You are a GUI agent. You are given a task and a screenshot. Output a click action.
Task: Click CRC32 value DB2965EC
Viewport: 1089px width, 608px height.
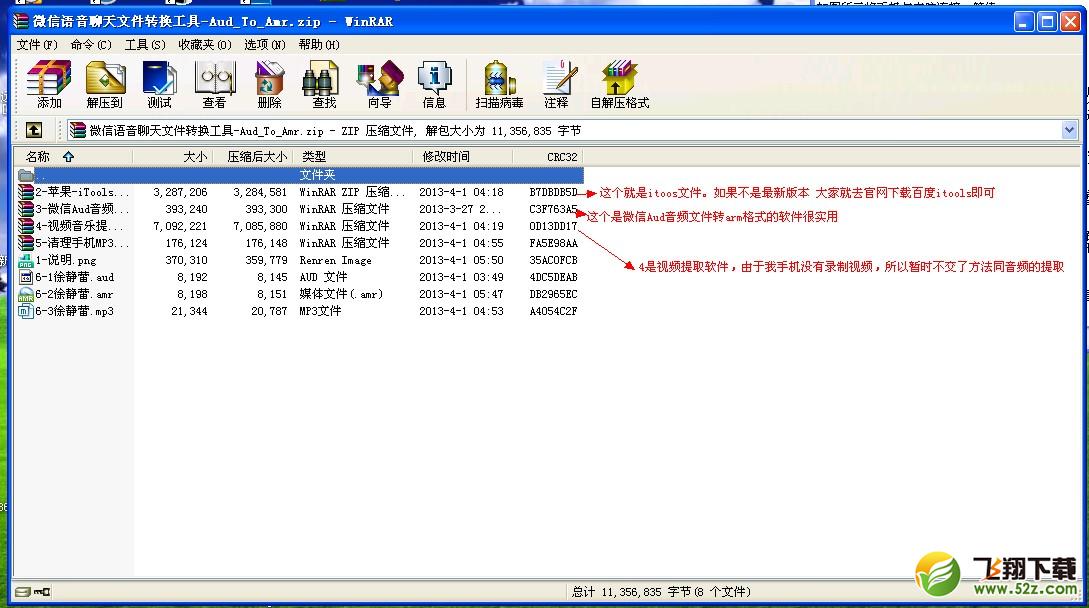tap(553, 294)
